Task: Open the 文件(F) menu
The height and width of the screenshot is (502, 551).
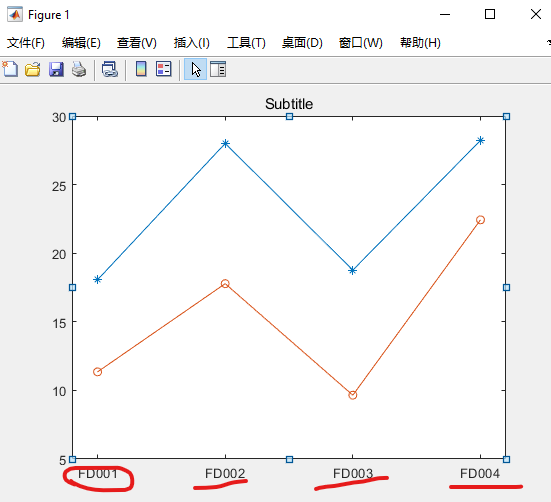Action: (x=26, y=43)
